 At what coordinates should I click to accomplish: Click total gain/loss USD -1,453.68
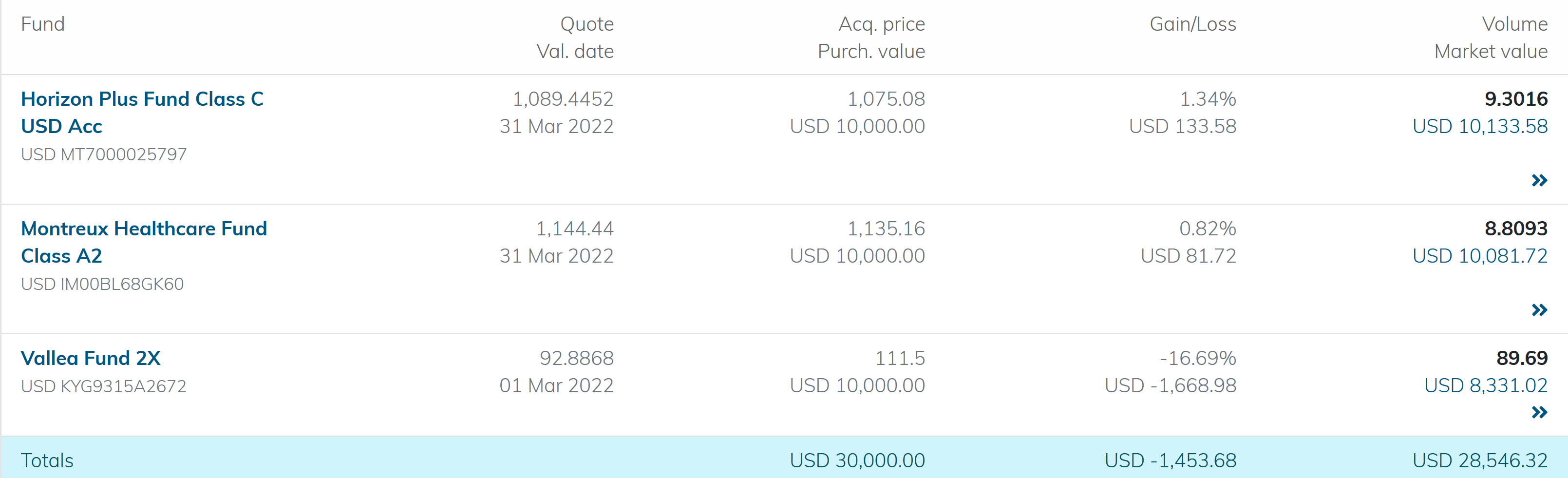point(1170,460)
